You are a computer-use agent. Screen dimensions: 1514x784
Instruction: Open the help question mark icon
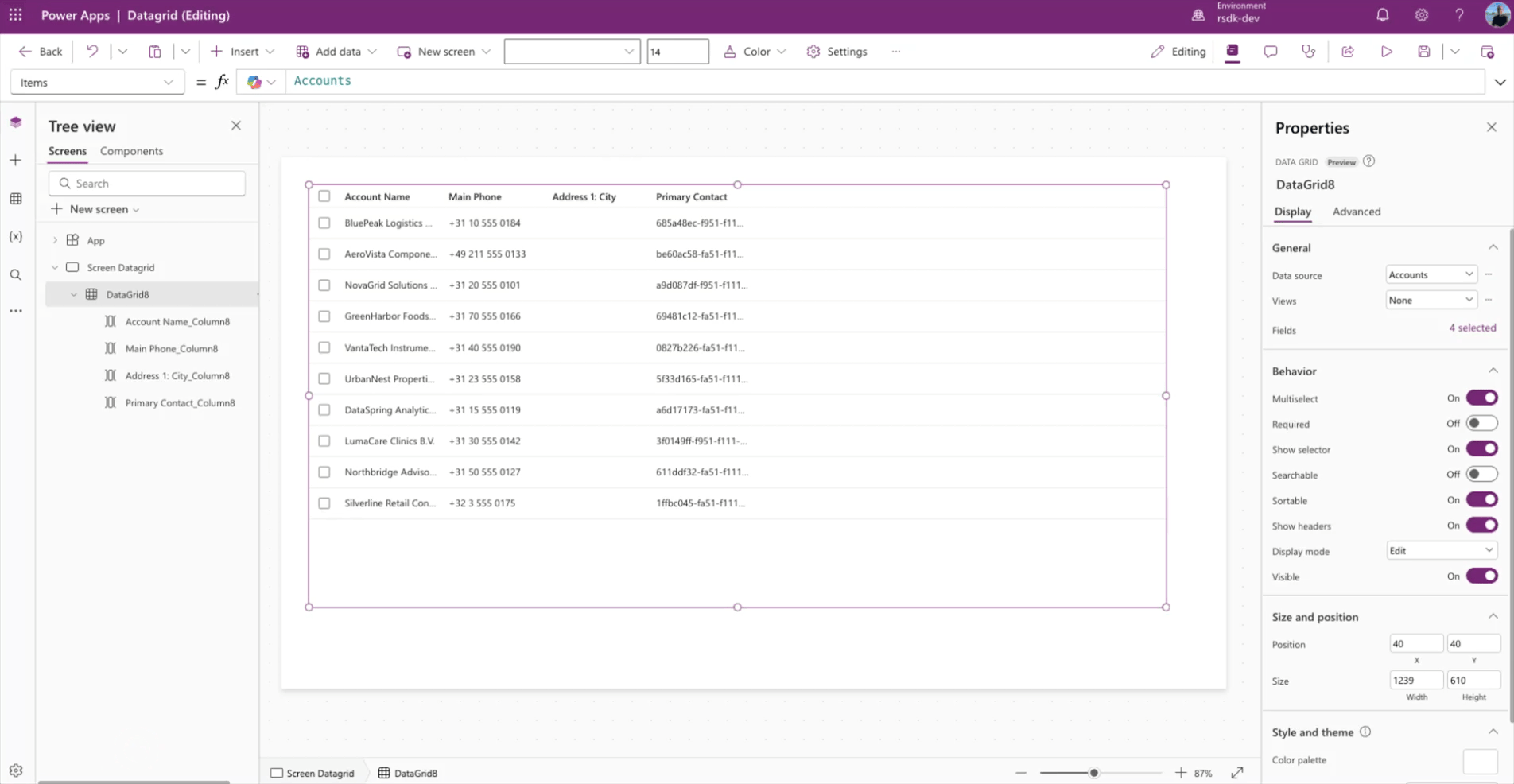(1459, 15)
